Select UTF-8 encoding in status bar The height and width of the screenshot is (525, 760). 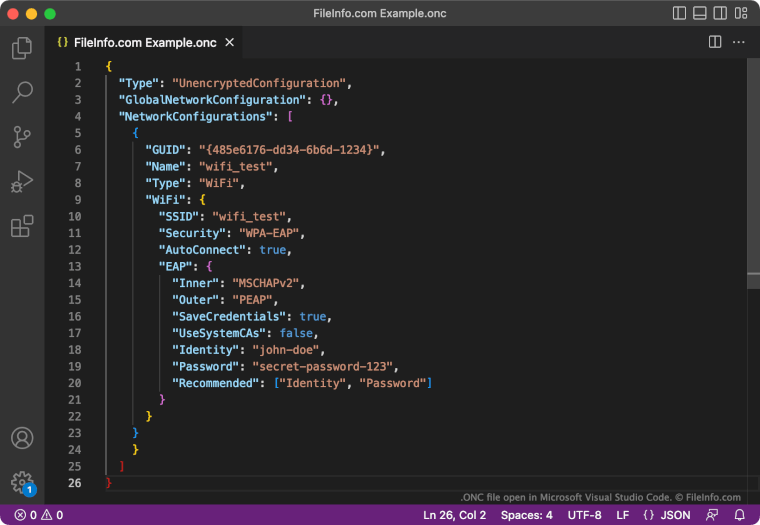584,515
